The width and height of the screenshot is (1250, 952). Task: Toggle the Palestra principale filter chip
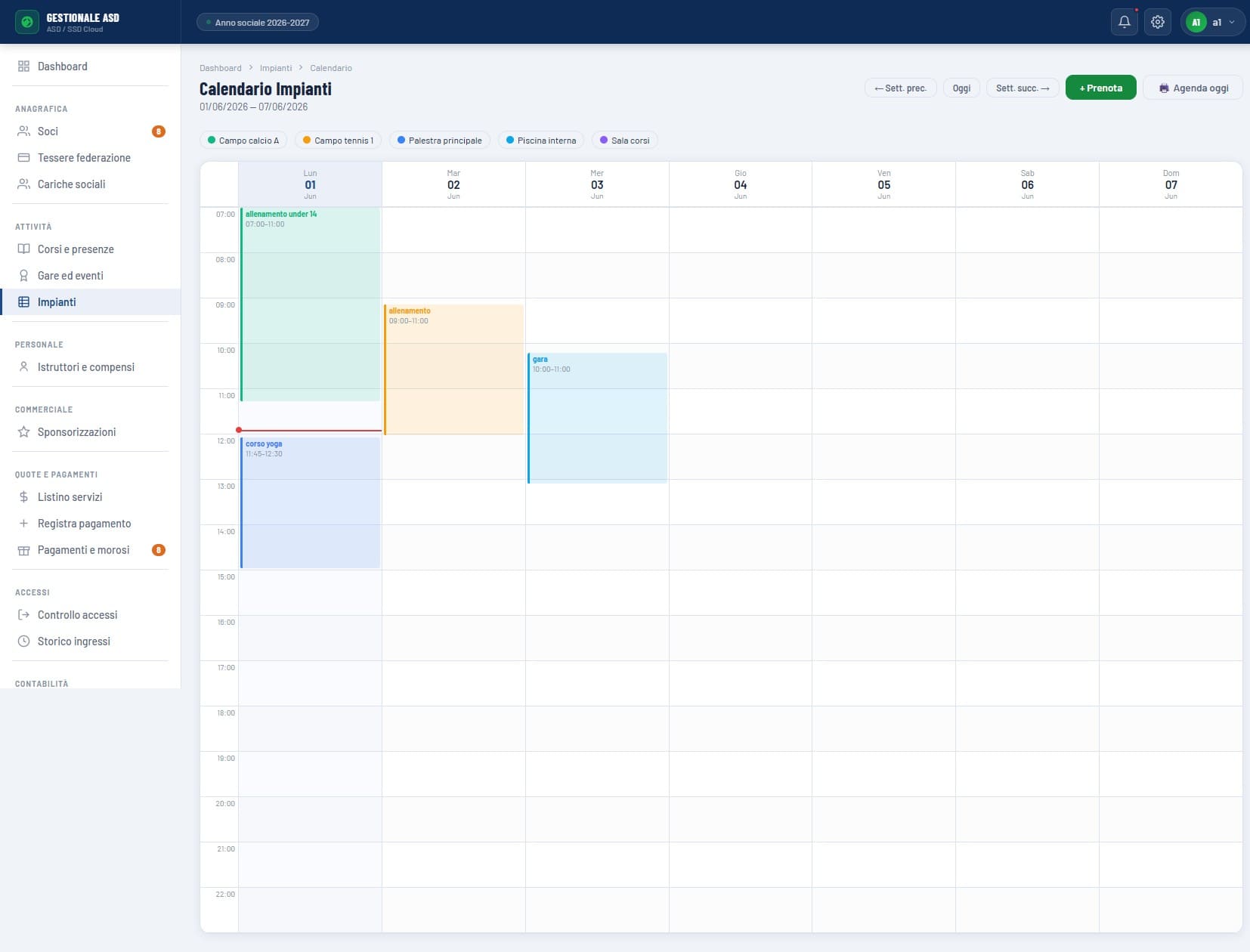440,141
